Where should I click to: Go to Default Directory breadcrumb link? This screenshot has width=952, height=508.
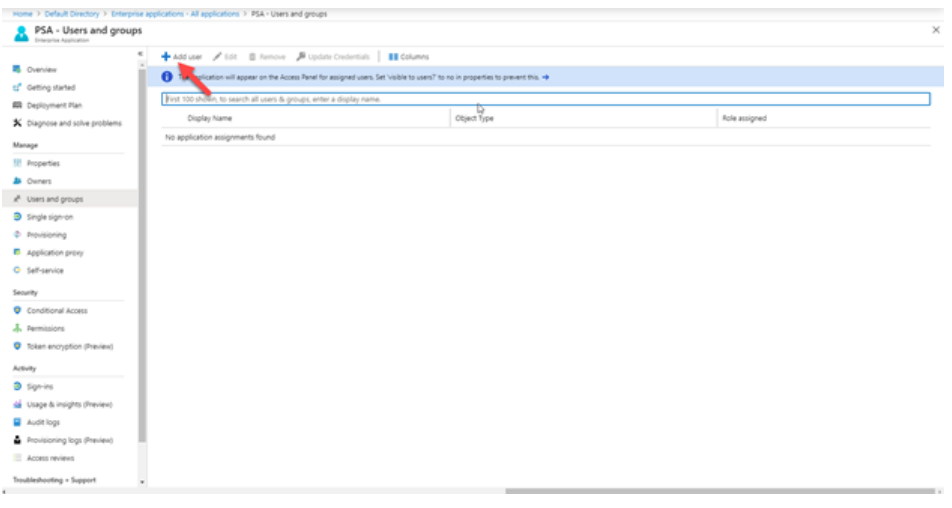point(72,13)
